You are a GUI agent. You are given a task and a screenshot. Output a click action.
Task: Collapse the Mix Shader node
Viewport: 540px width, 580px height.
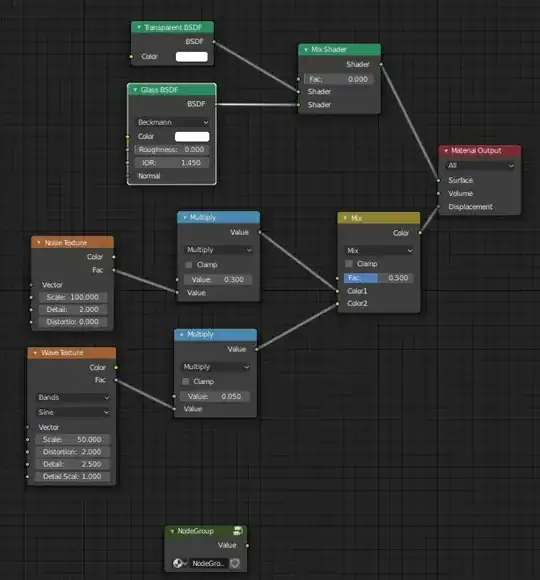(x=306, y=50)
